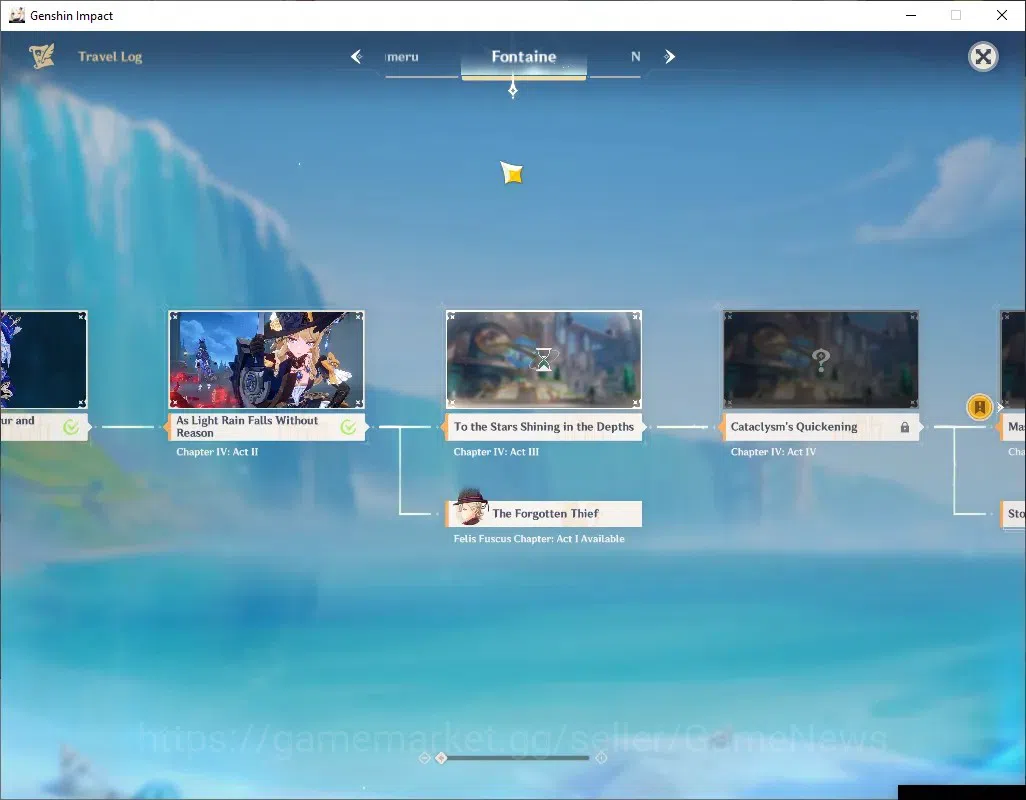Click the Genshin Impact window title icon

tap(17, 15)
